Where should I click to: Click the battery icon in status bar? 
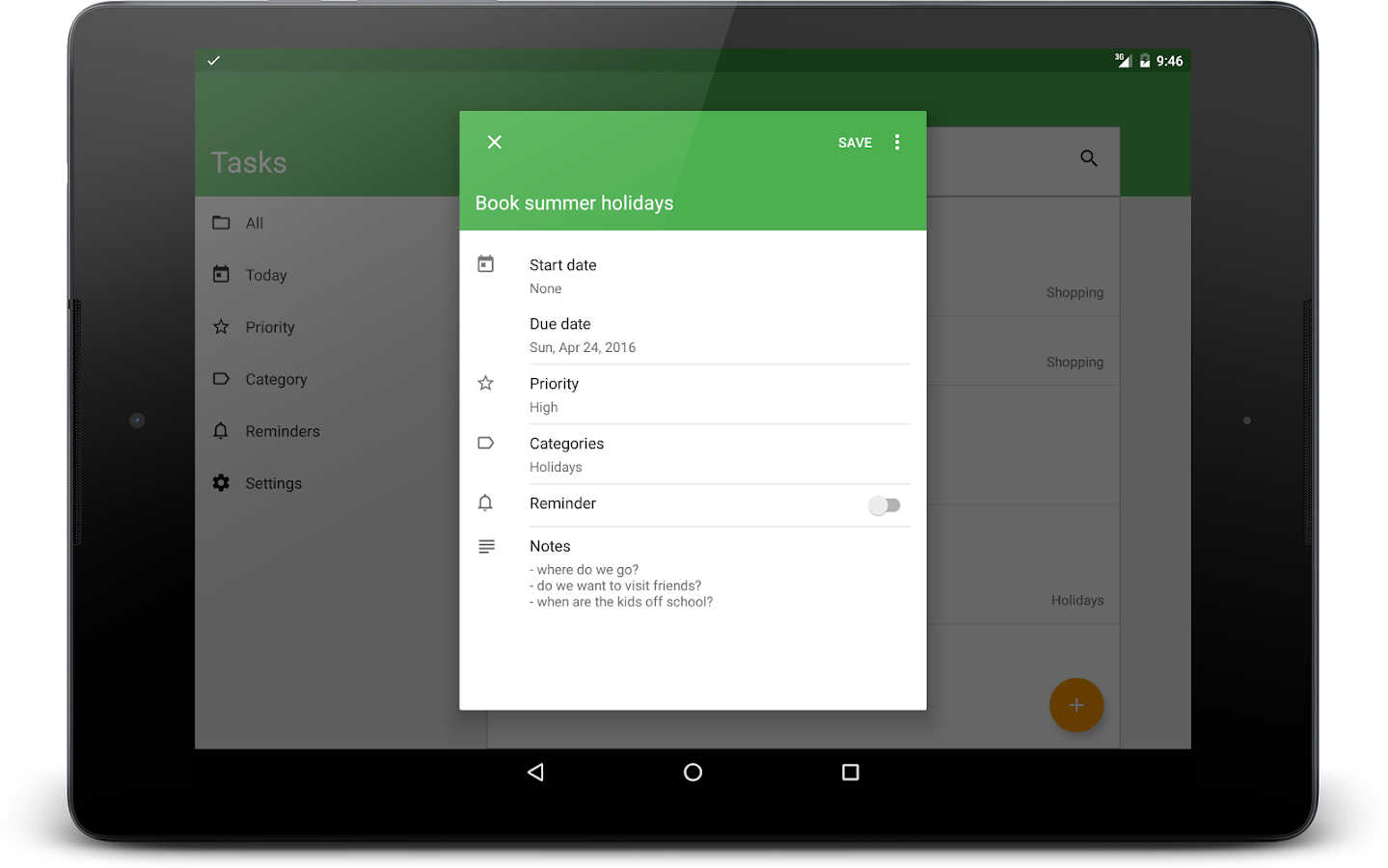pyautogui.click(x=1144, y=61)
